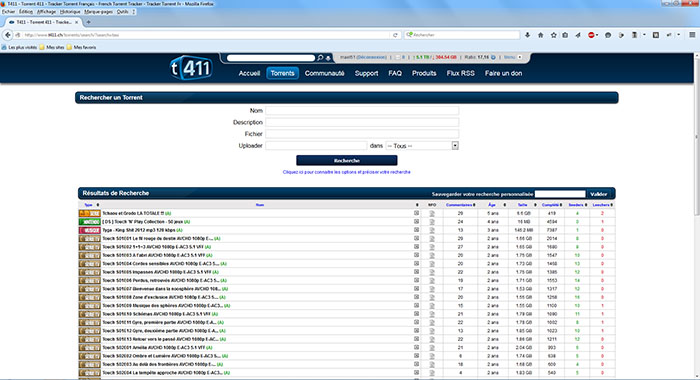Sort results by Type column arrows
Image resolution: width=700 pixels, height=380 pixels.
coord(98,205)
